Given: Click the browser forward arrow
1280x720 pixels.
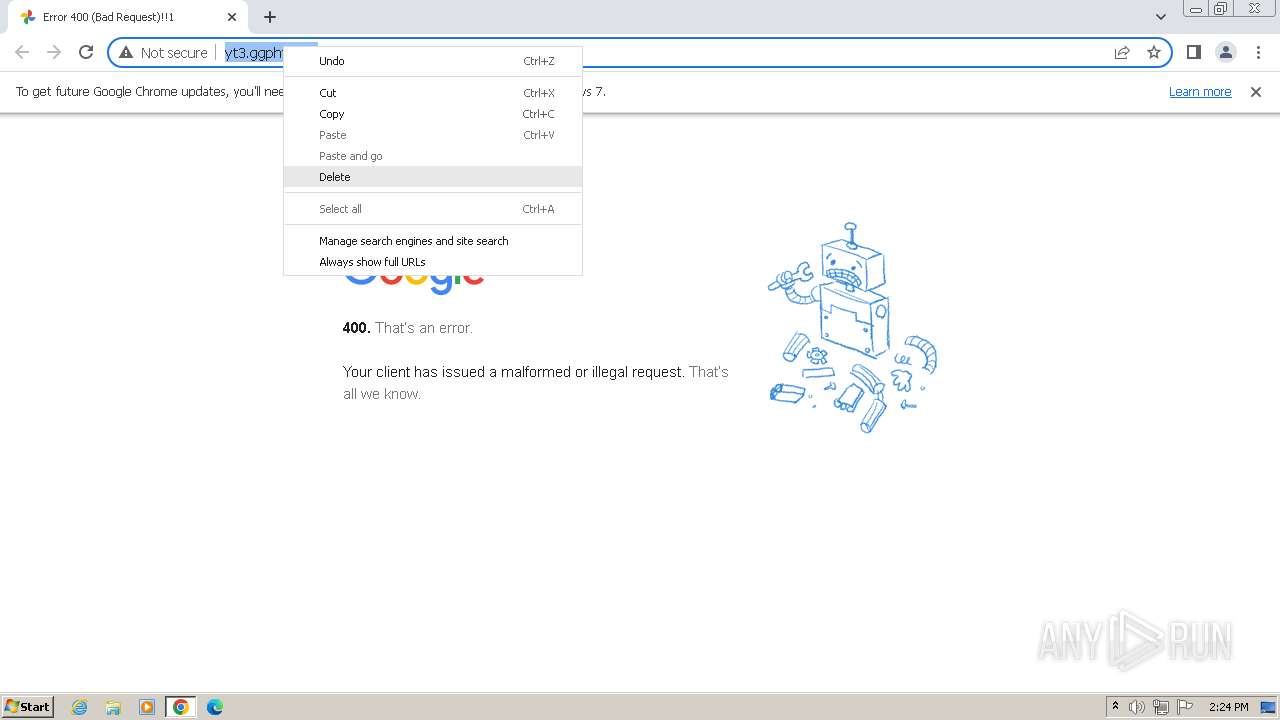Looking at the screenshot, I should 54,52.
